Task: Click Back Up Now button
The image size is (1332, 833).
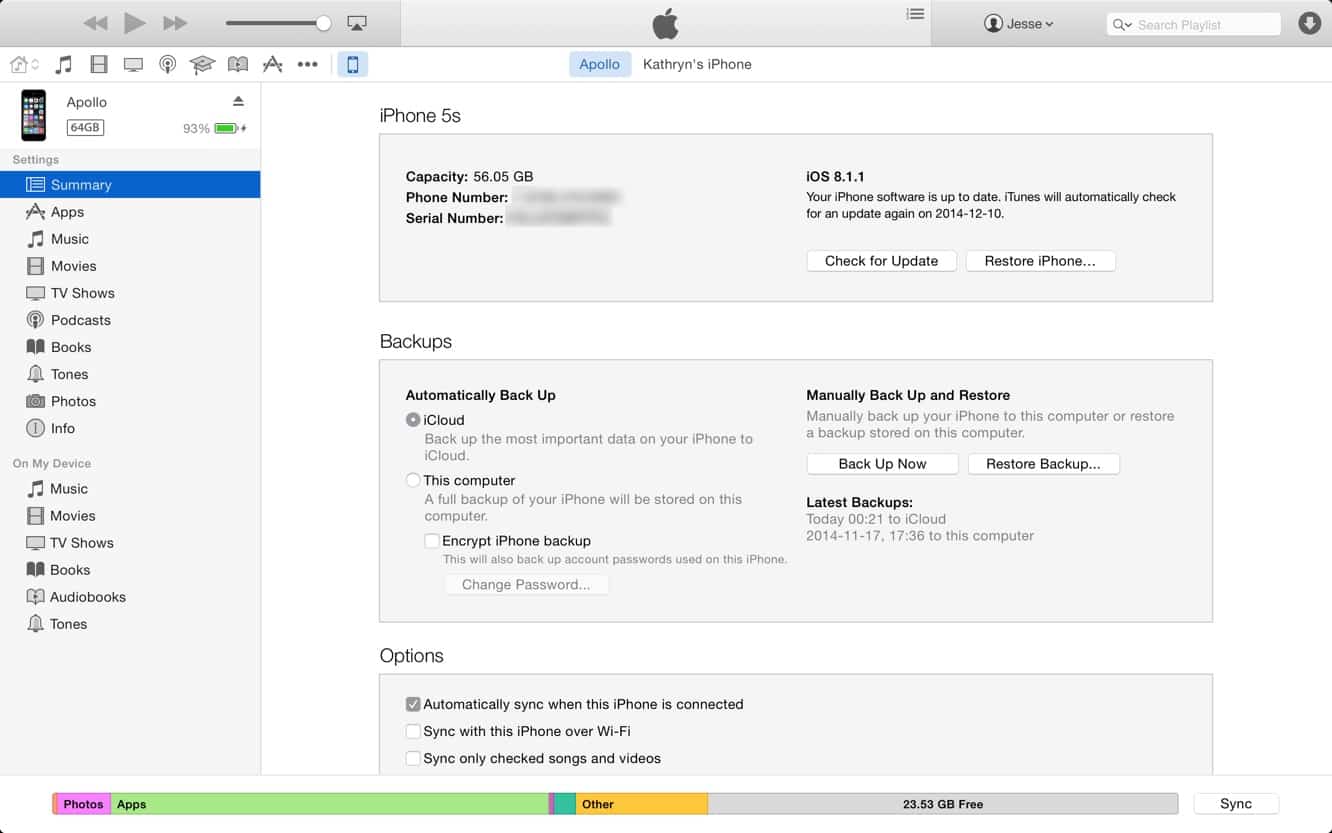Action: tap(882, 464)
